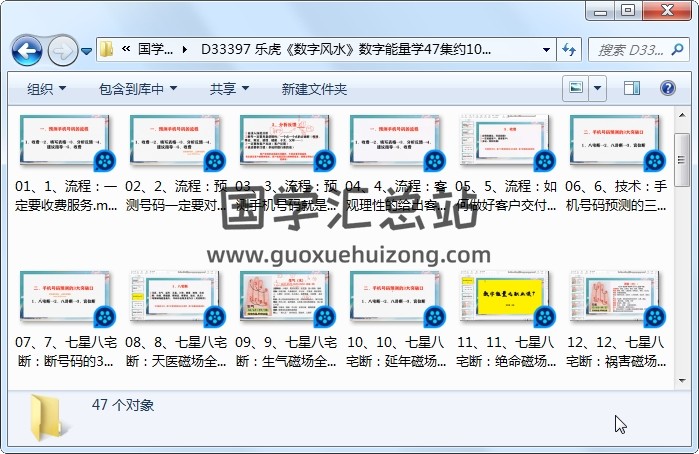Click the 国学 breadcrumb in address bar
This screenshot has height=454, width=699.
[155, 49]
